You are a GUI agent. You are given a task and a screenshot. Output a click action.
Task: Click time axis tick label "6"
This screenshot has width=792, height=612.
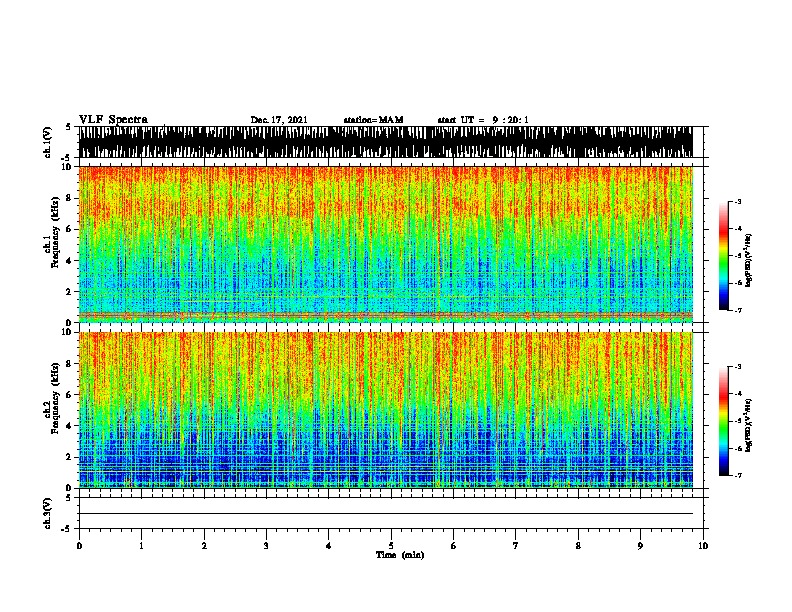click(454, 546)
